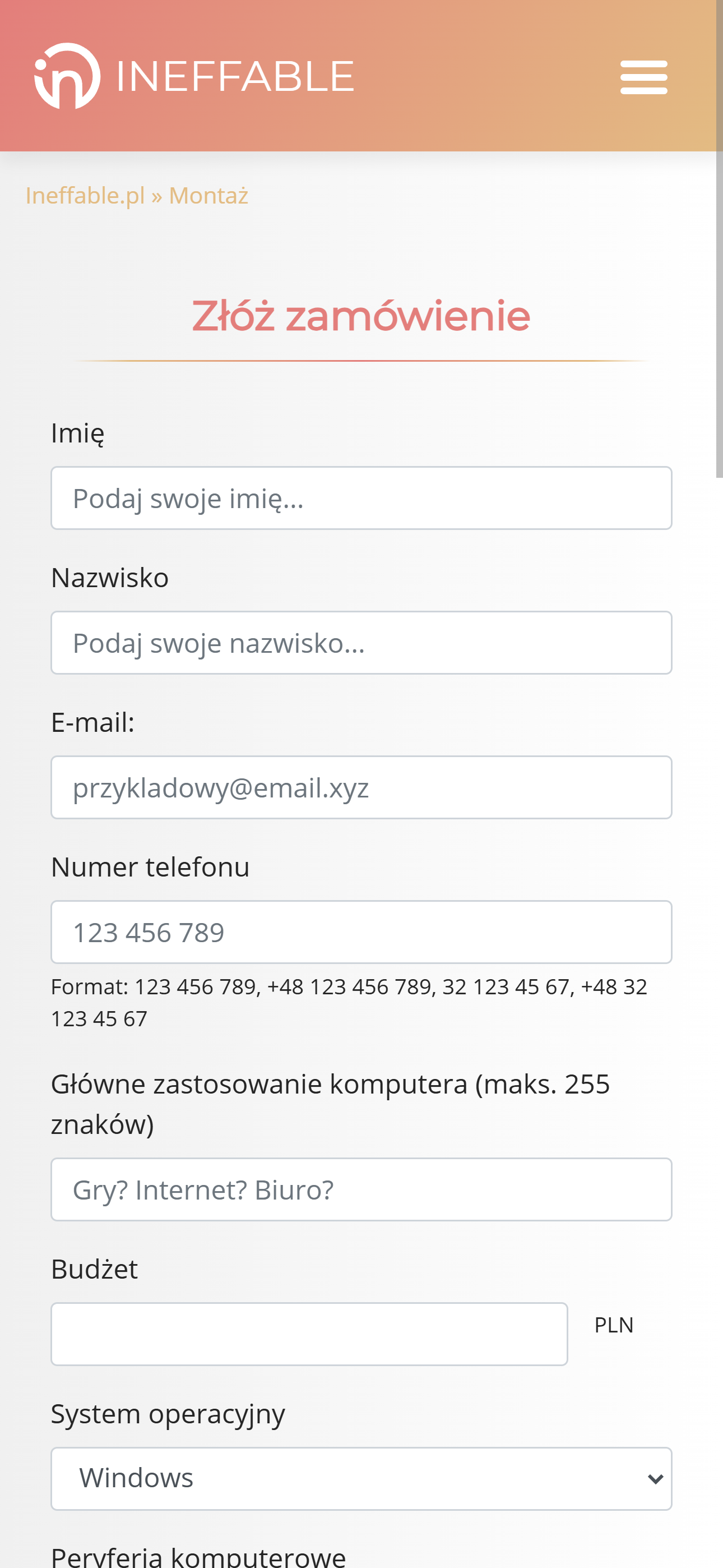Click the Nazwisko label text

[109, 578]
